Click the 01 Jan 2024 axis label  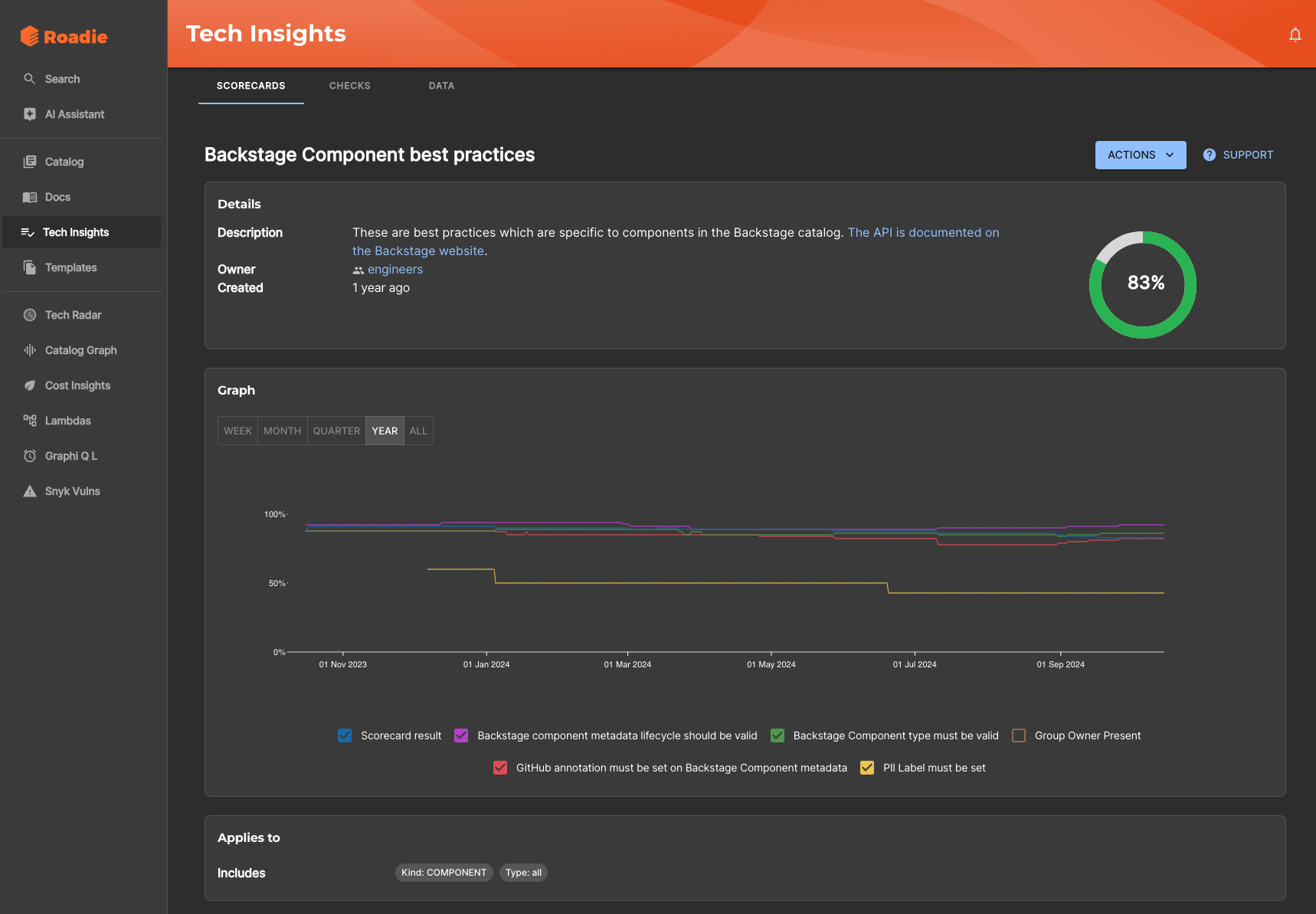click(x=486, y=664)
